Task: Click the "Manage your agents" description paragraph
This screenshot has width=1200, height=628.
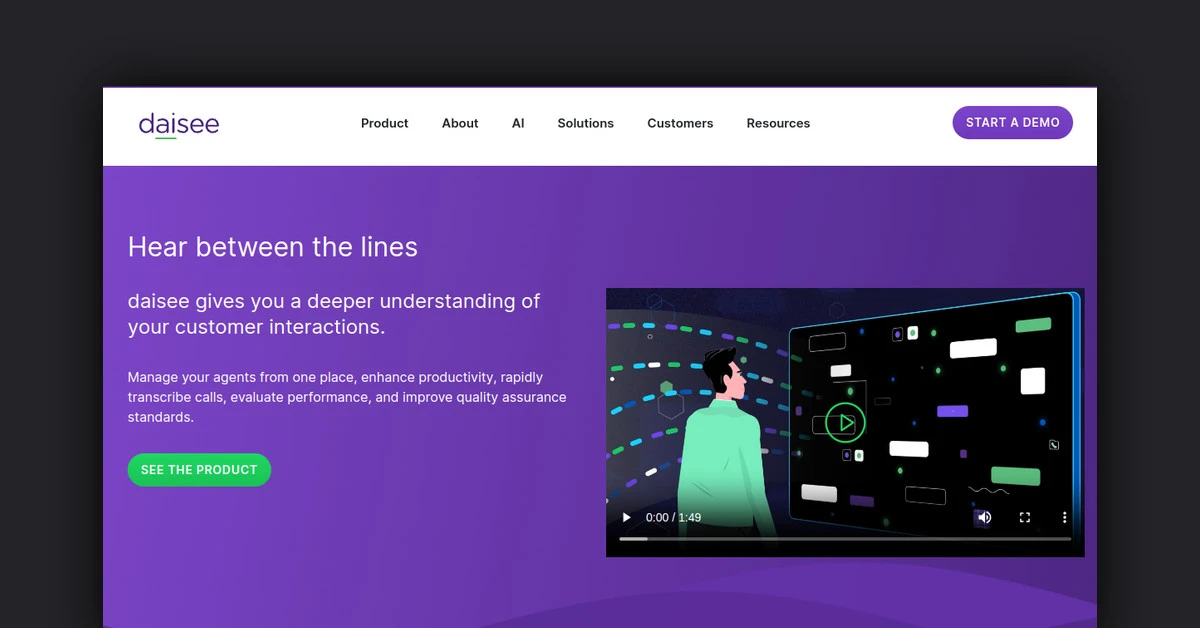Action: point(346,397)
